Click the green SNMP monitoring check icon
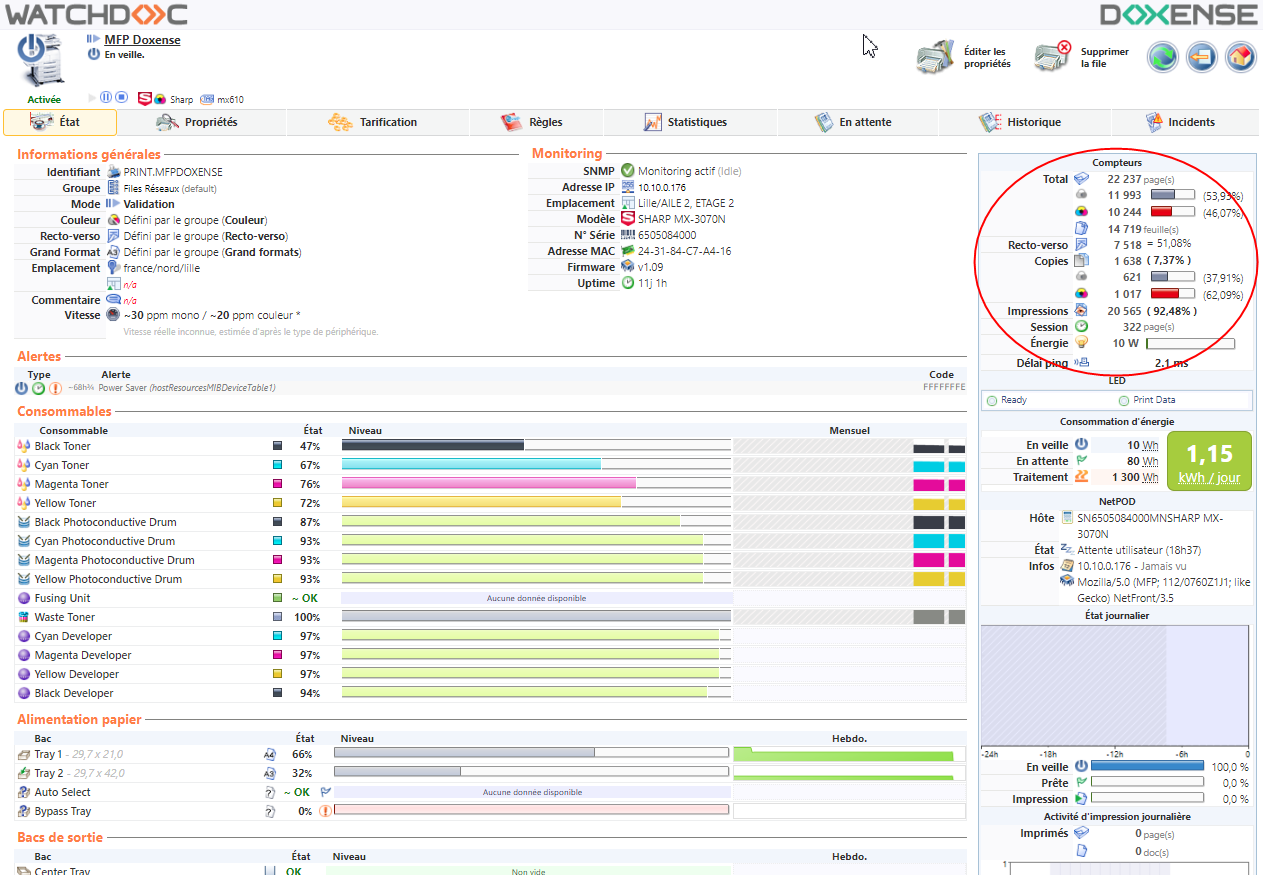Image resolution: width=1263 pixels, height=875 pixels. point(627,171)
